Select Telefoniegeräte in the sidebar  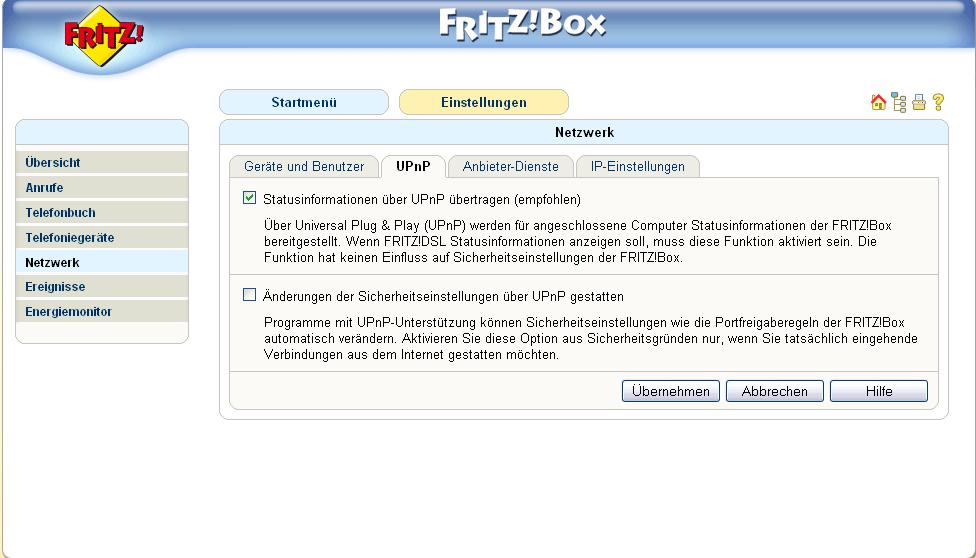click(x=102, y=237)
